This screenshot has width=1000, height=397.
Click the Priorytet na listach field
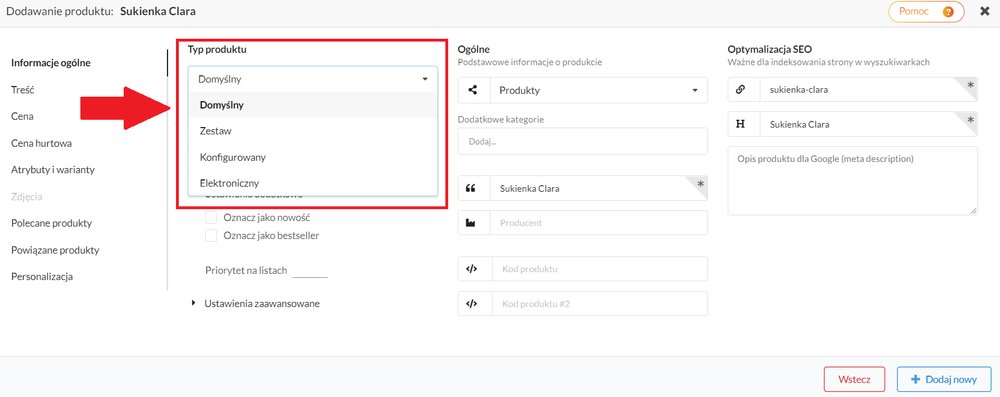point(309,270)
